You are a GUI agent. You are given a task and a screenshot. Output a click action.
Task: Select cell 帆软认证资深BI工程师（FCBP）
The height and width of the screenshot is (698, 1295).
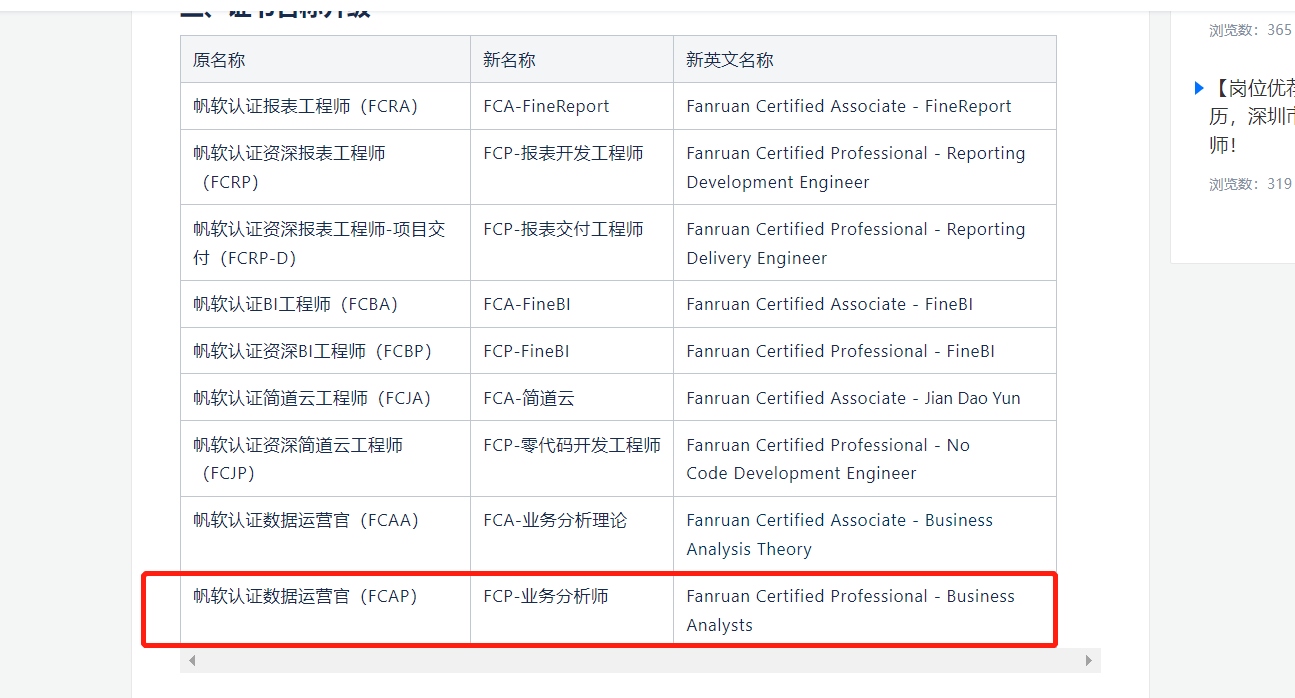point(325,351)
